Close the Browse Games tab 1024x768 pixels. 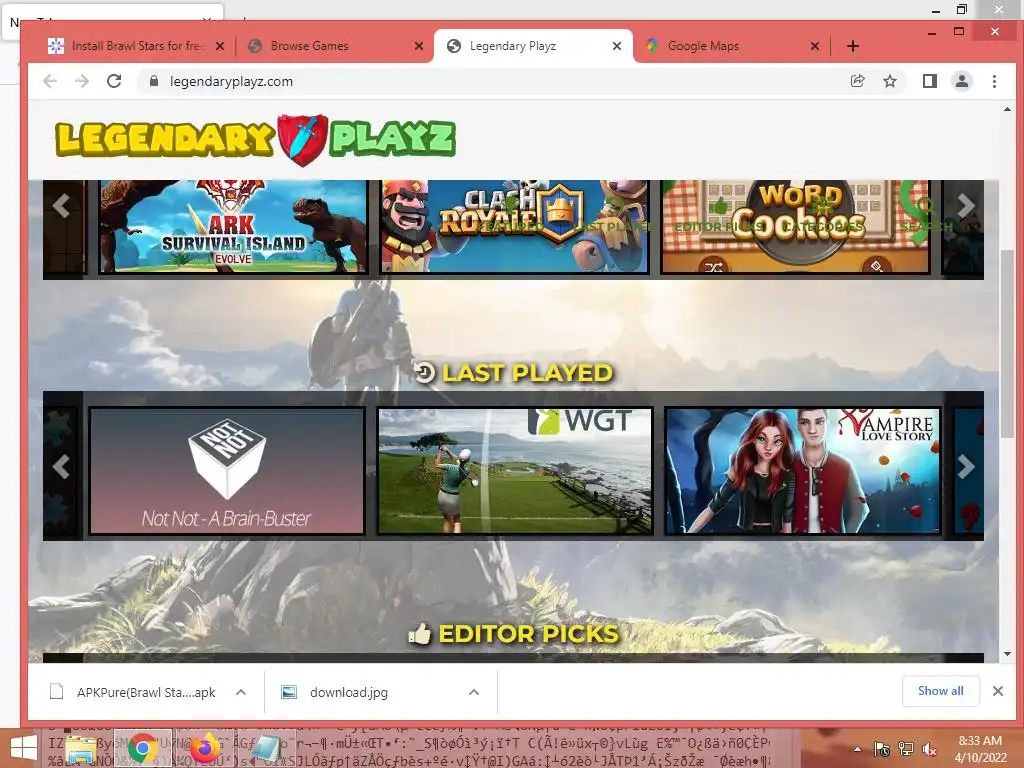coord(419,46)
